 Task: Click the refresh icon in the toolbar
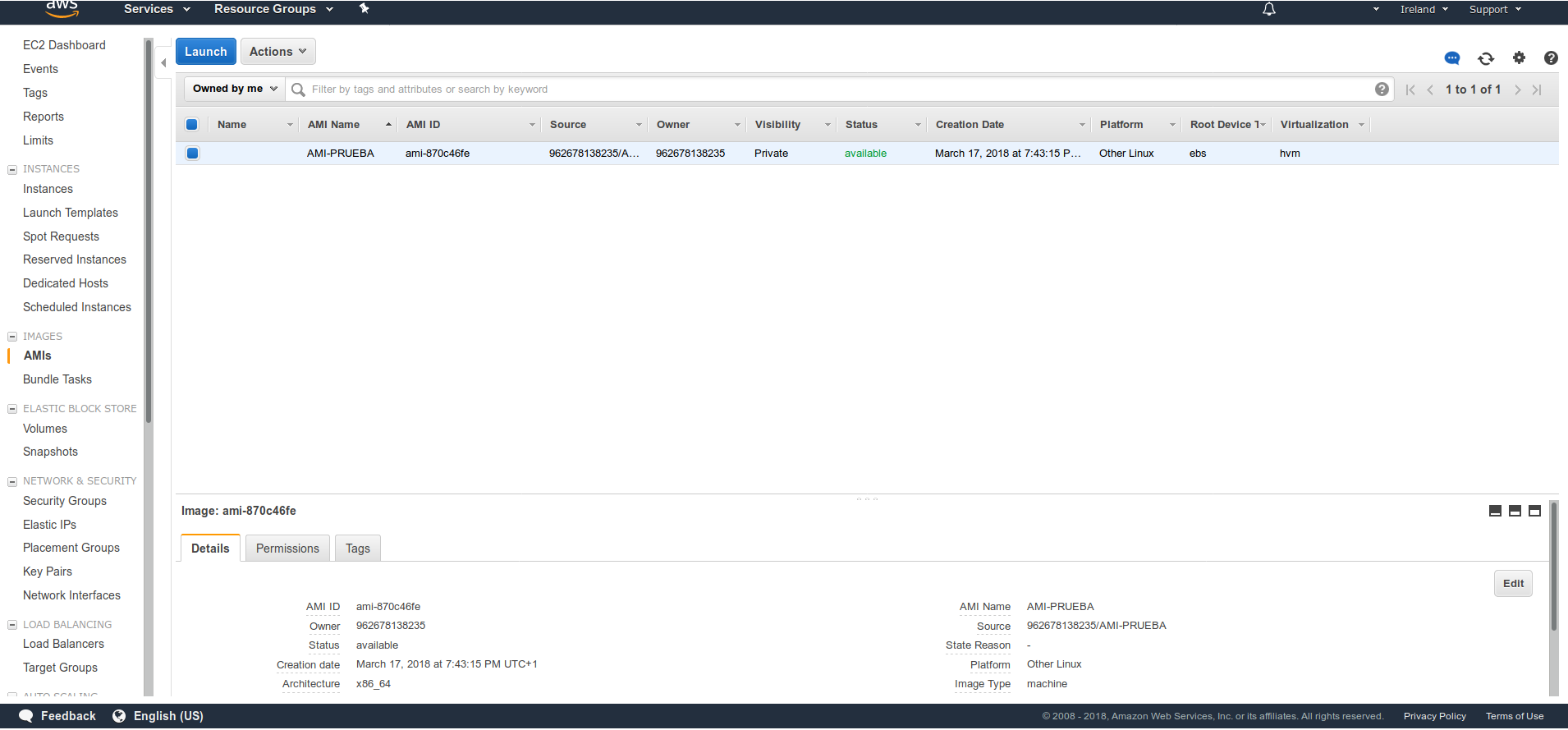pyautogui.click(x=1486, y=58)
